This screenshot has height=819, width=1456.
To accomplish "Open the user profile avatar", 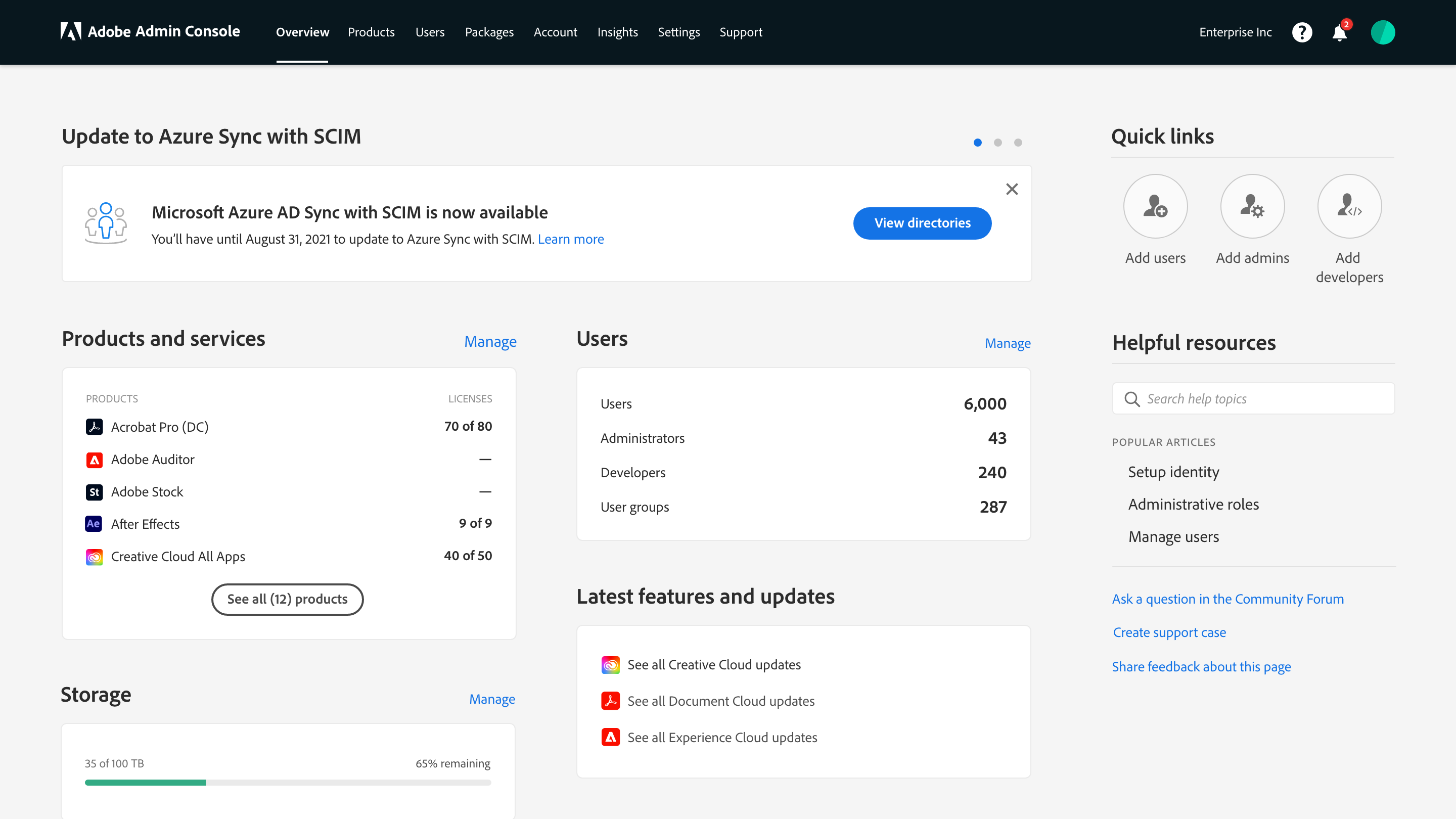I will pos(1383,32).
